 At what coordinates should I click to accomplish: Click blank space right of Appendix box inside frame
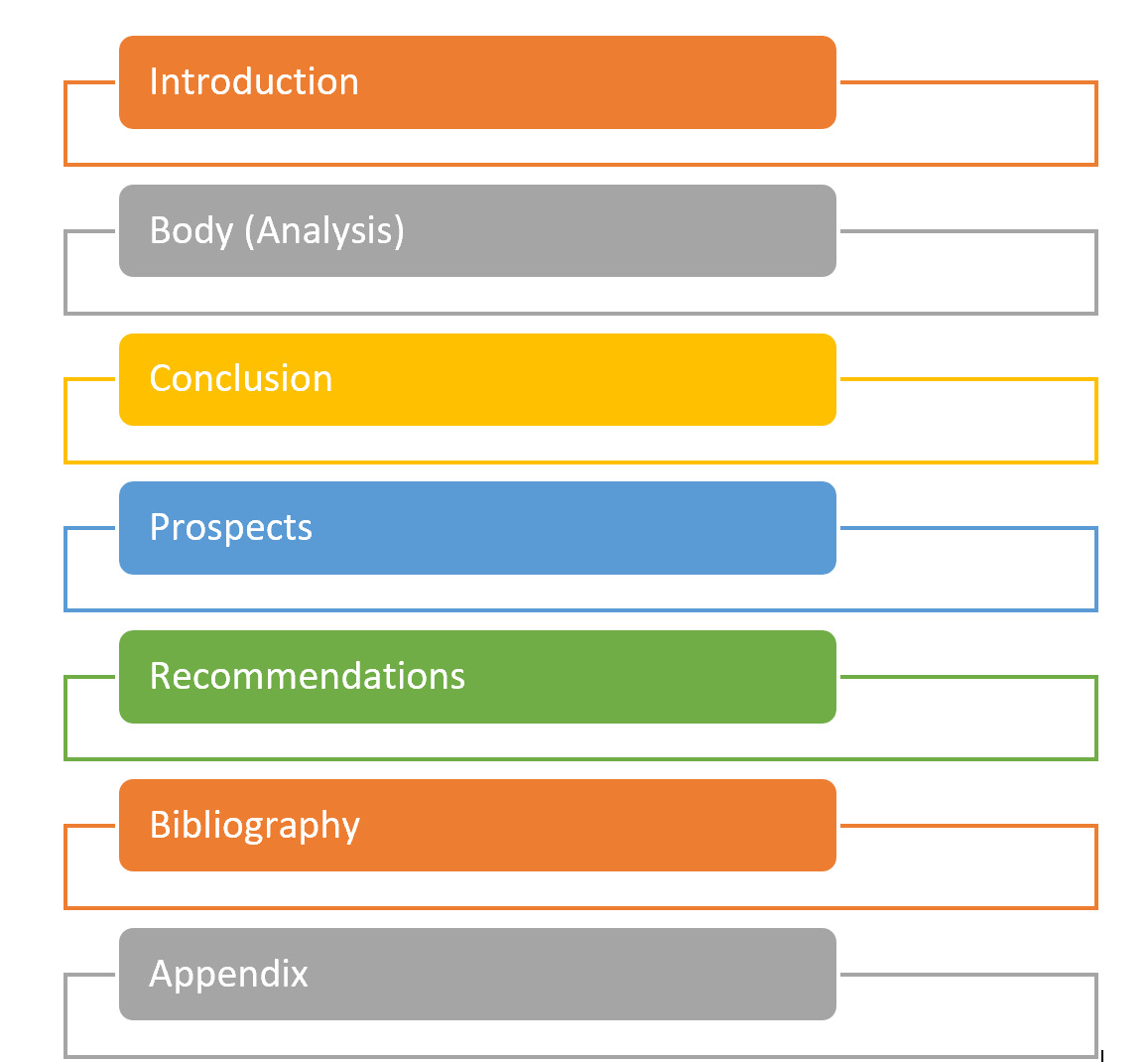coord(966,1015)
